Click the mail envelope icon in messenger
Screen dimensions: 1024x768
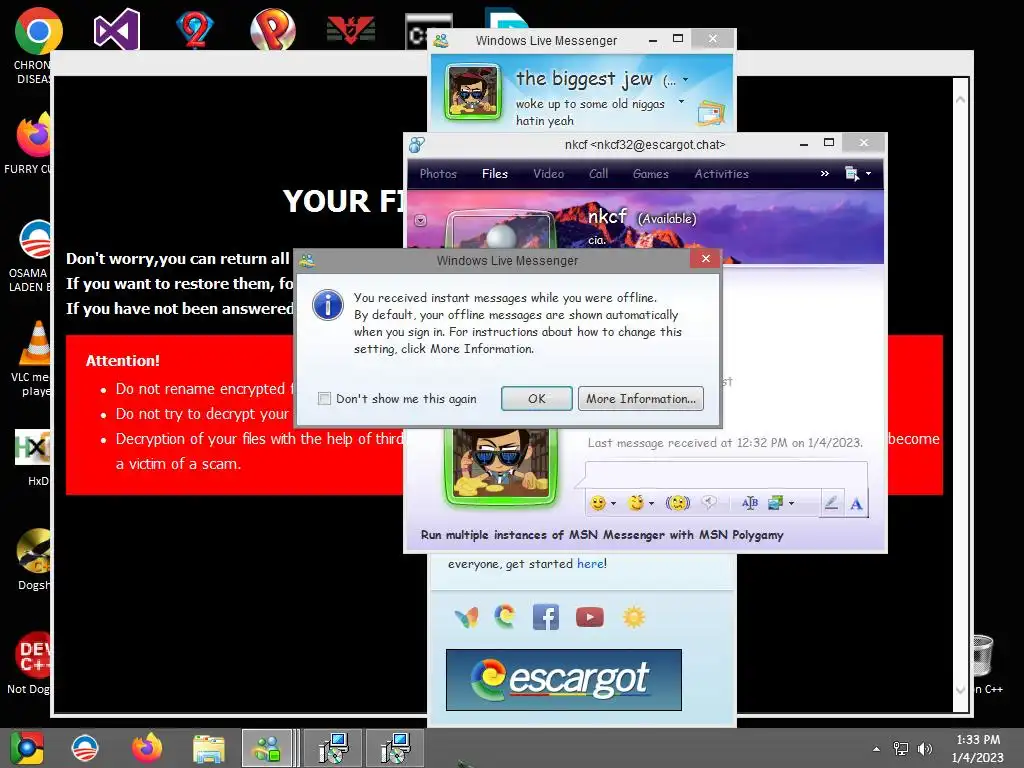tap(711, 114)
